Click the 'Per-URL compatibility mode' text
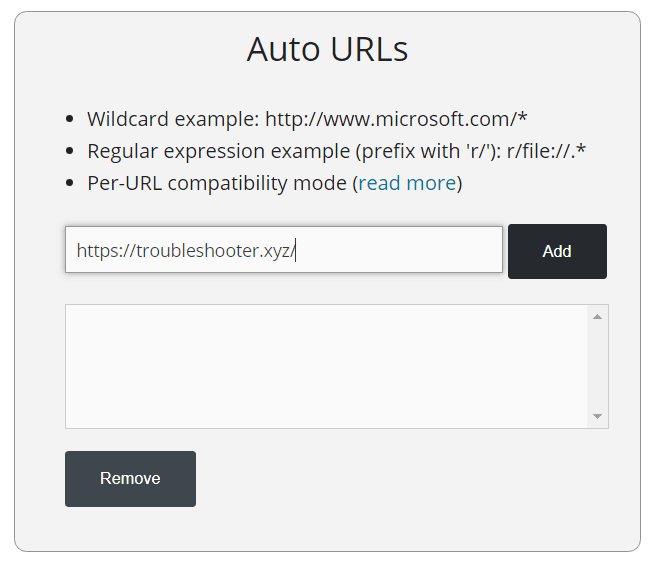This screenshot has width=660, height=571. [x=217, y=183]
